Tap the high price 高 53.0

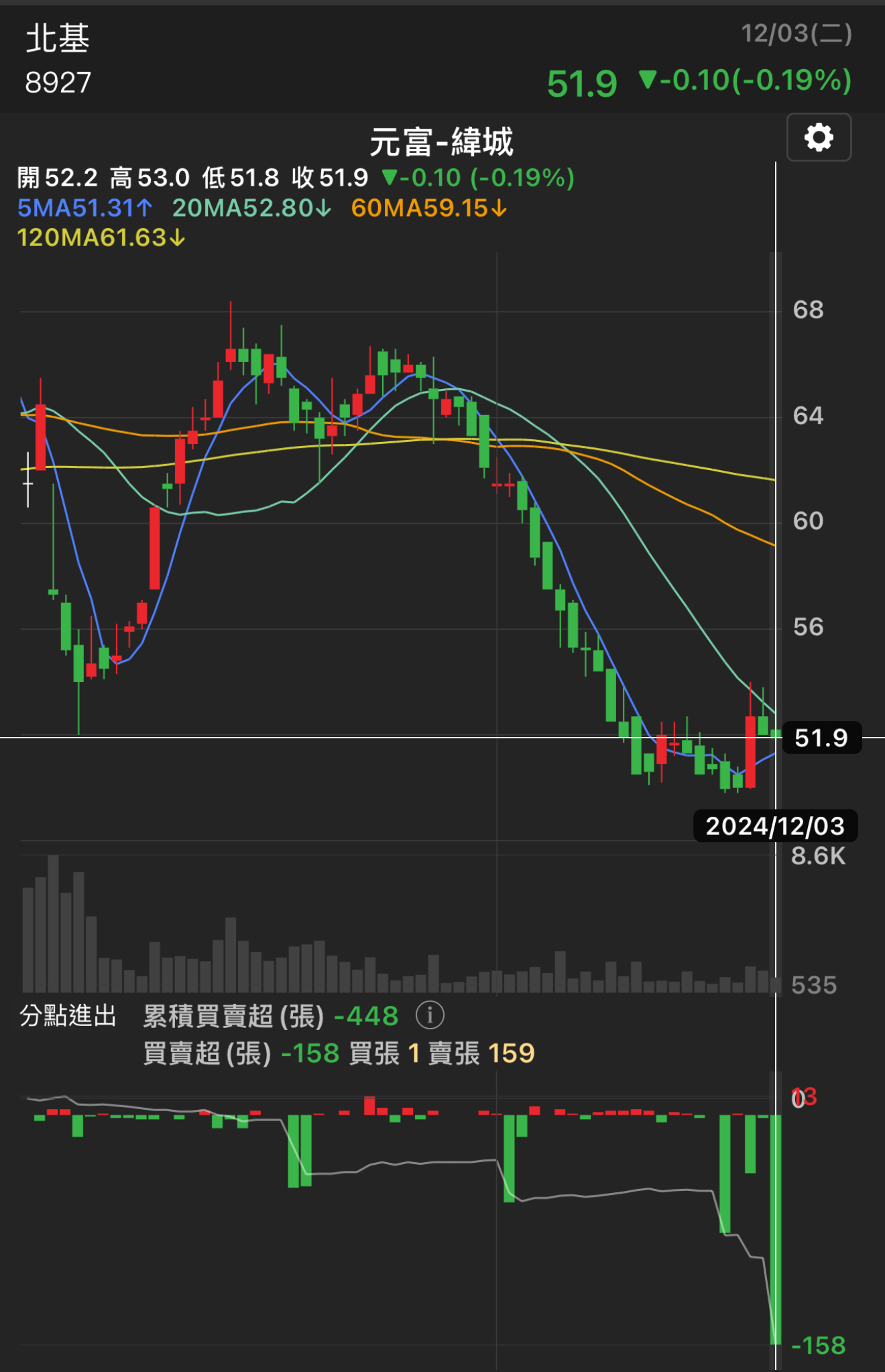[x=150, y=178]
